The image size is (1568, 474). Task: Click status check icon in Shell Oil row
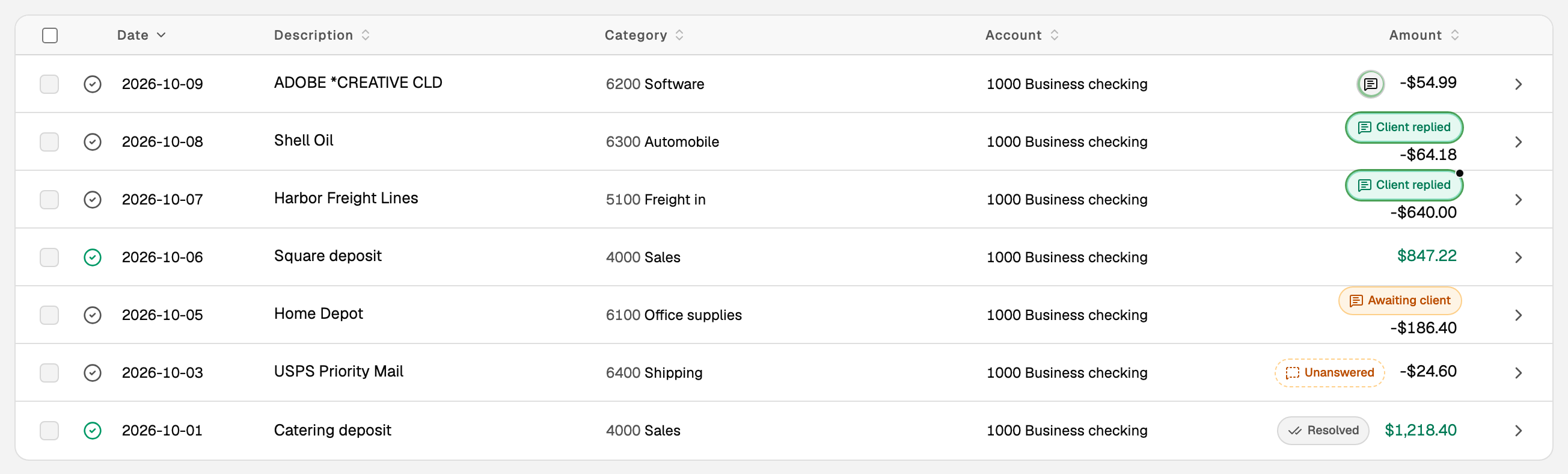pos(93,142)
